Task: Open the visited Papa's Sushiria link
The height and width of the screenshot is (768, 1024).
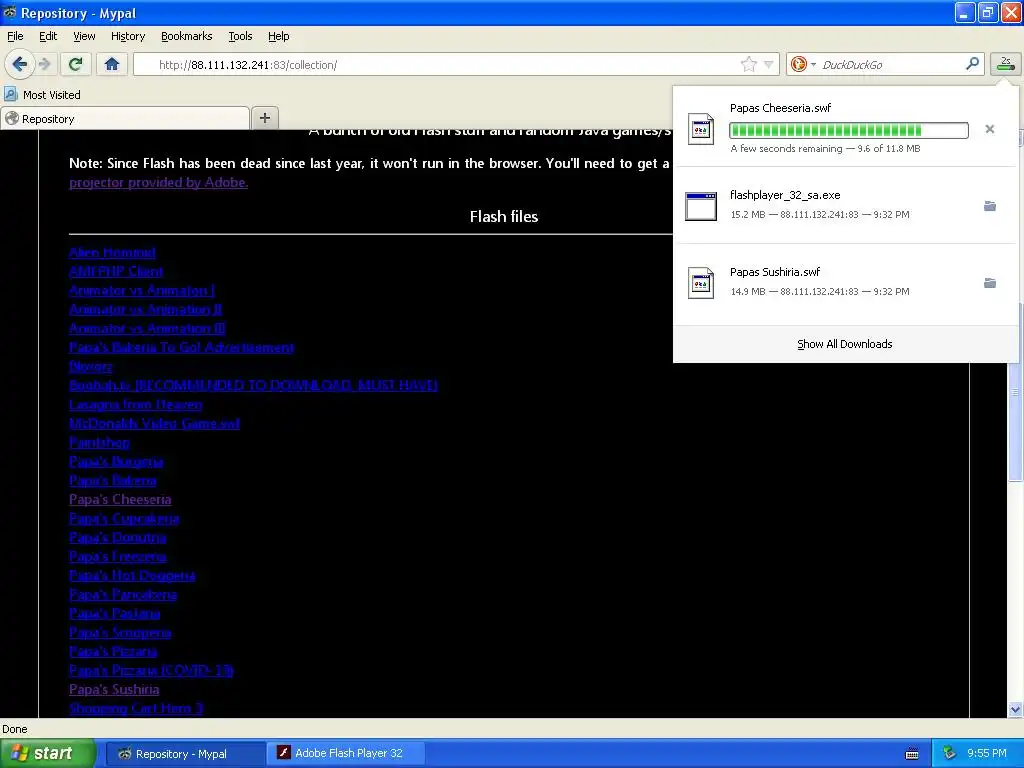Action: click(114, 688)
